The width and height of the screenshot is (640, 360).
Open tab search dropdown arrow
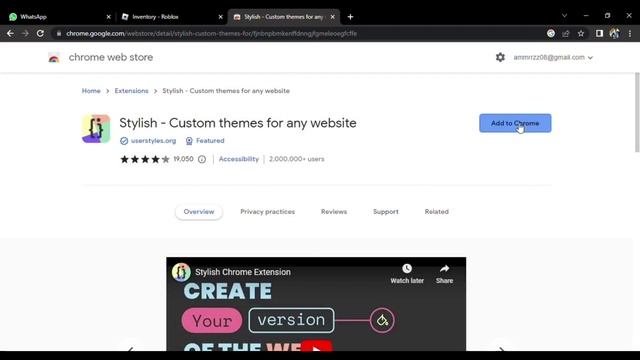564,16
